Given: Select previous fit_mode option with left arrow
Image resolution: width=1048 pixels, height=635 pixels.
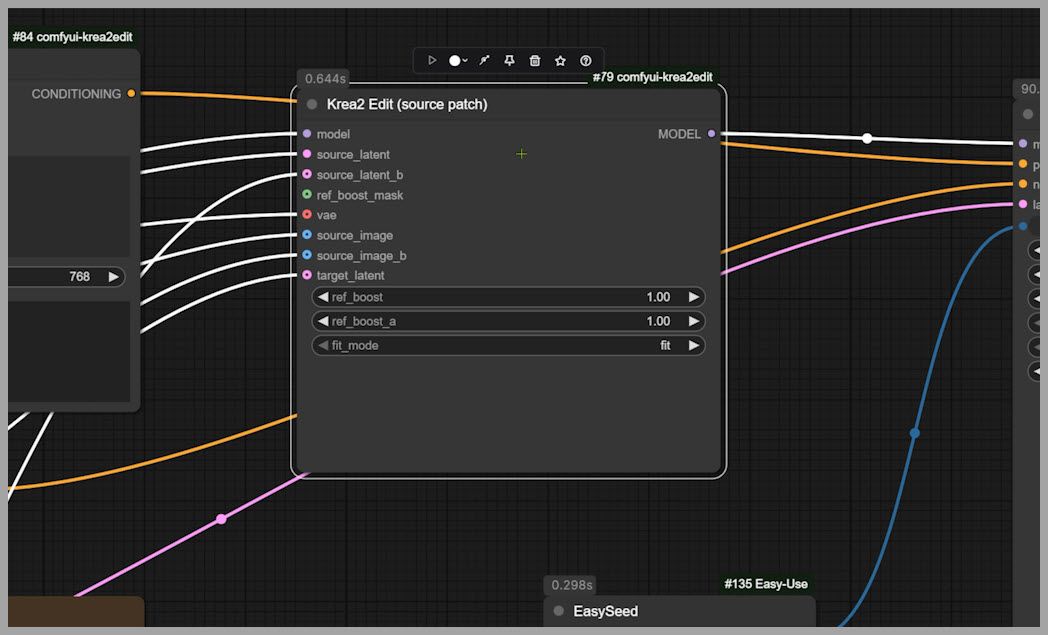Looking at the screenshot, I should point(323,345).
